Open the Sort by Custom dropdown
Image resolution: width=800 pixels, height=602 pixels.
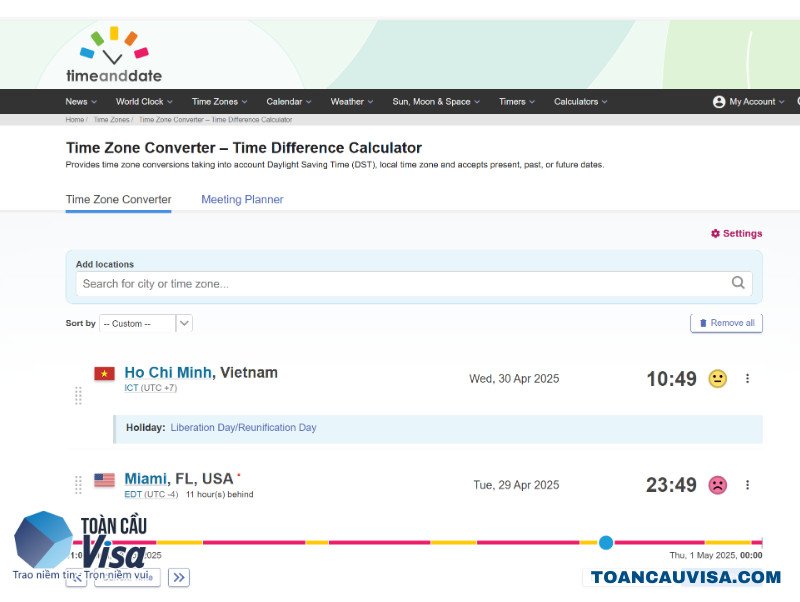point(146,323)
